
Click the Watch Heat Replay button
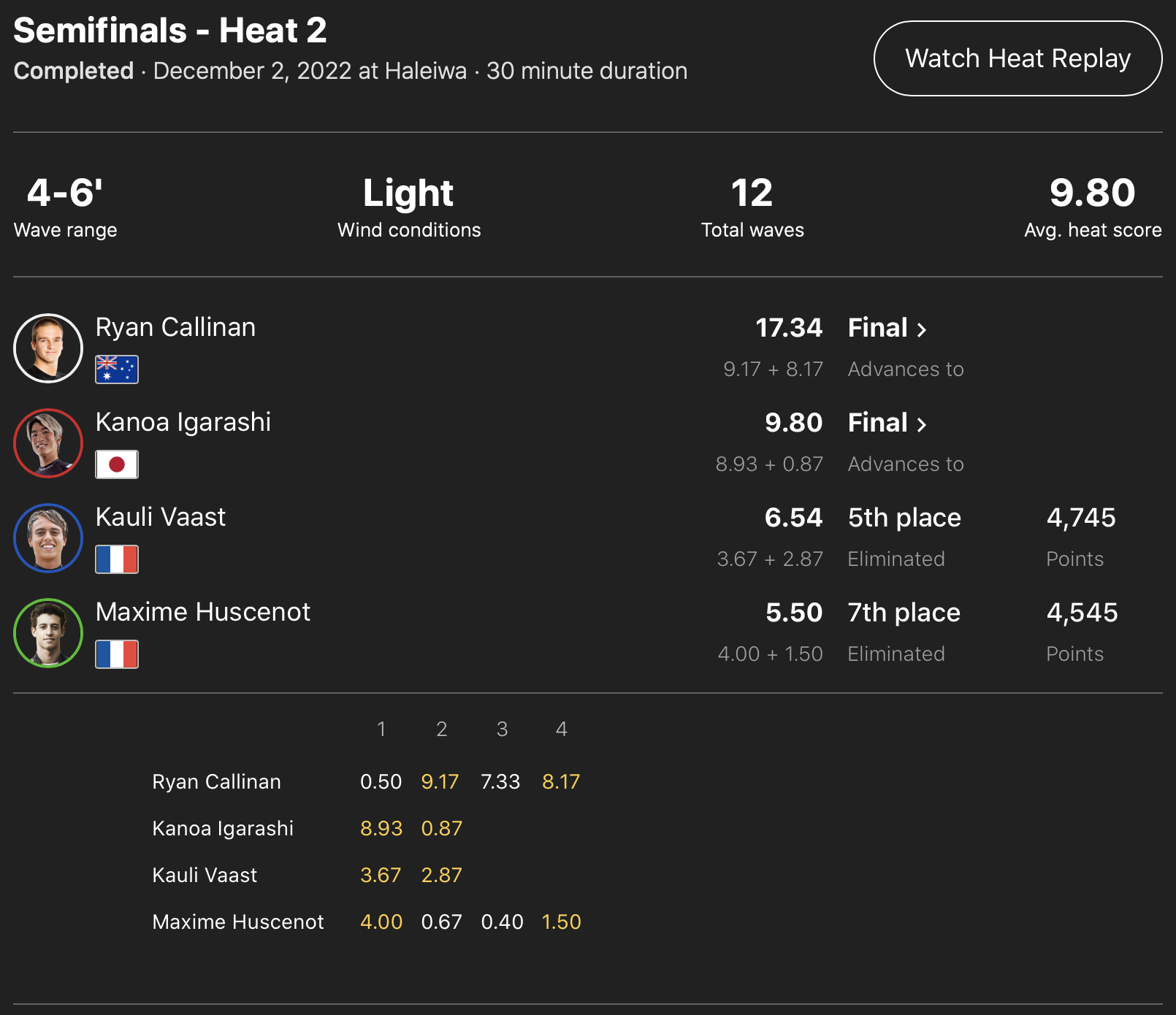[1017, 58]
